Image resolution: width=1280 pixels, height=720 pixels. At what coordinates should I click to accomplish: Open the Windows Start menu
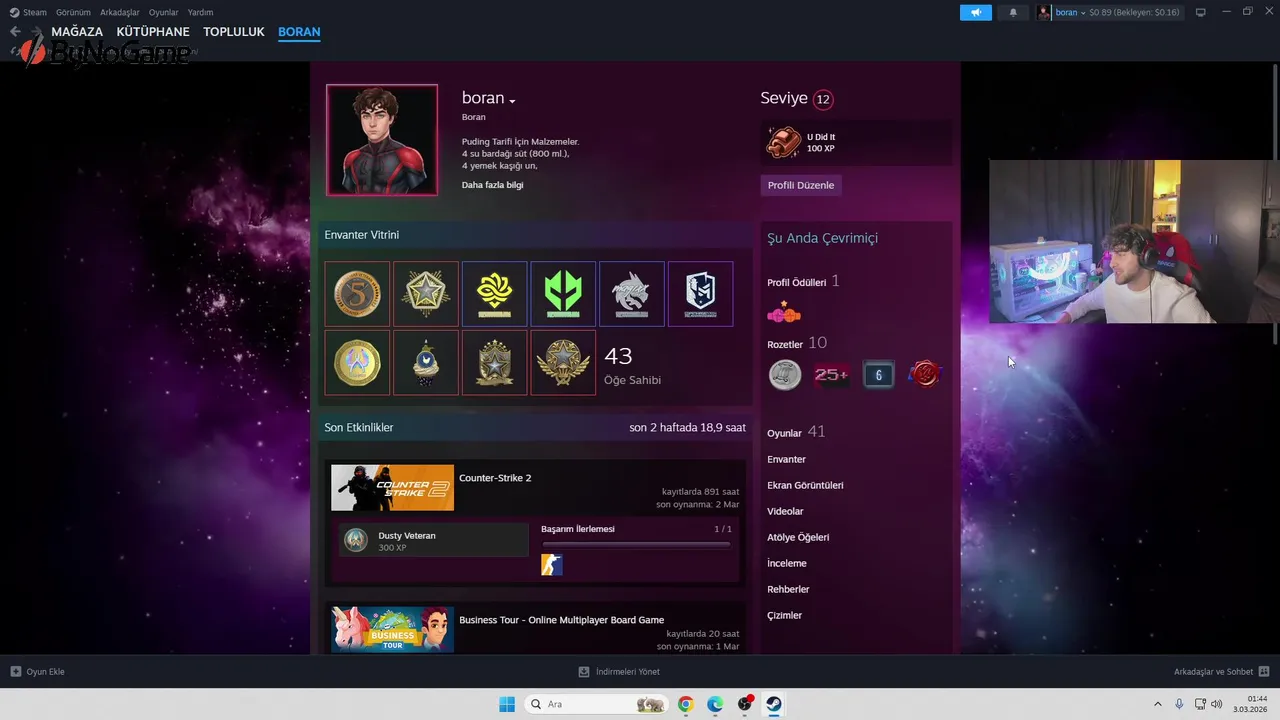tap(507, 704)
